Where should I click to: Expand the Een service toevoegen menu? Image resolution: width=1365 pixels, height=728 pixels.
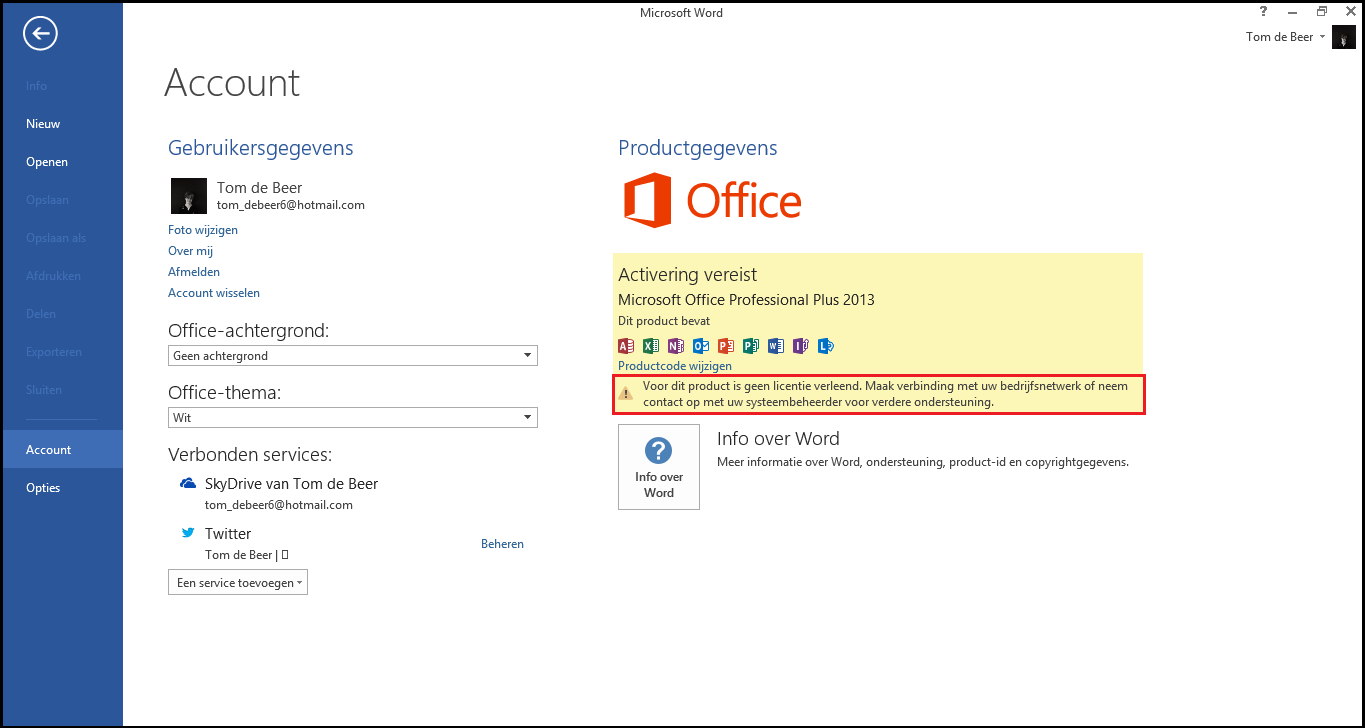[x=238, y=582]
